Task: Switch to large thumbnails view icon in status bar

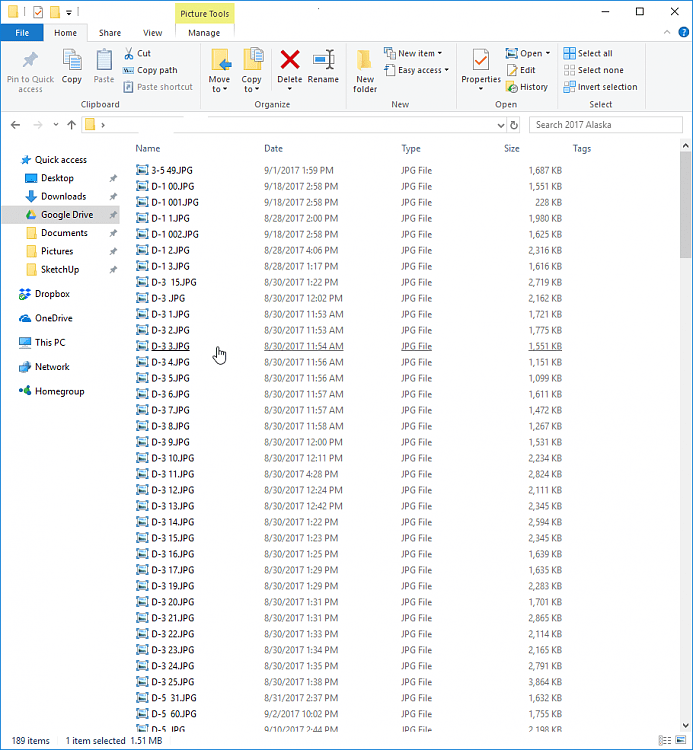Action: (680, 740)
